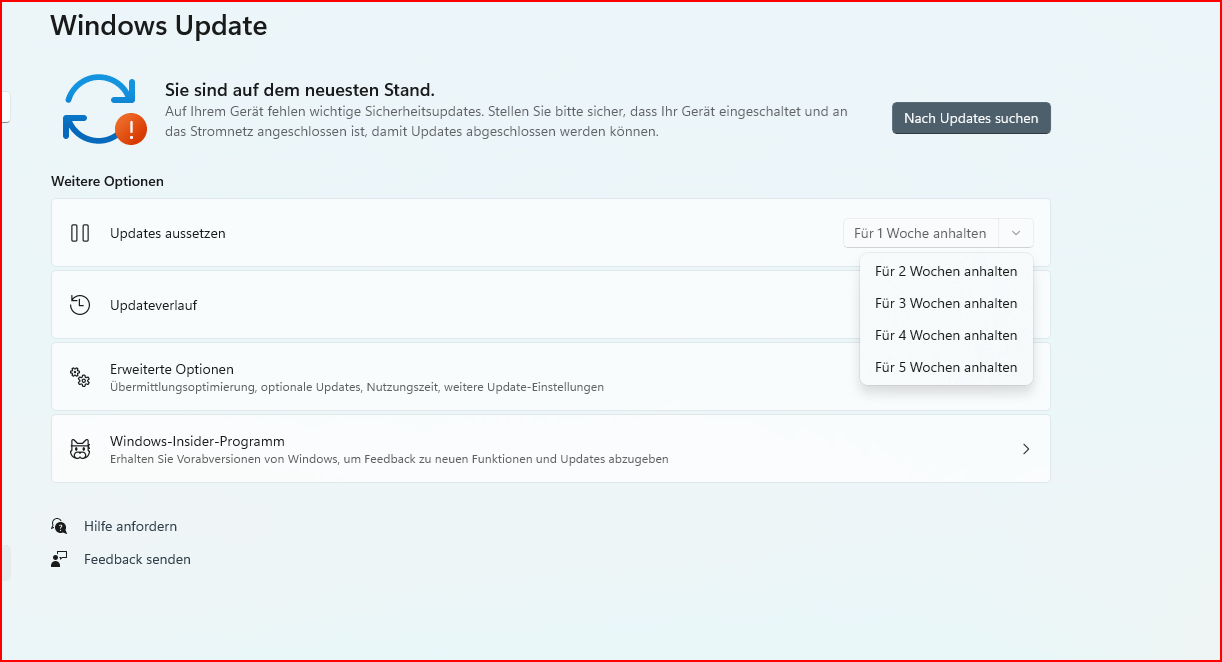1222x662 pixels.
Task: Open the Feedback senden link
Action: pyautogui.click(x=137, y=559)
